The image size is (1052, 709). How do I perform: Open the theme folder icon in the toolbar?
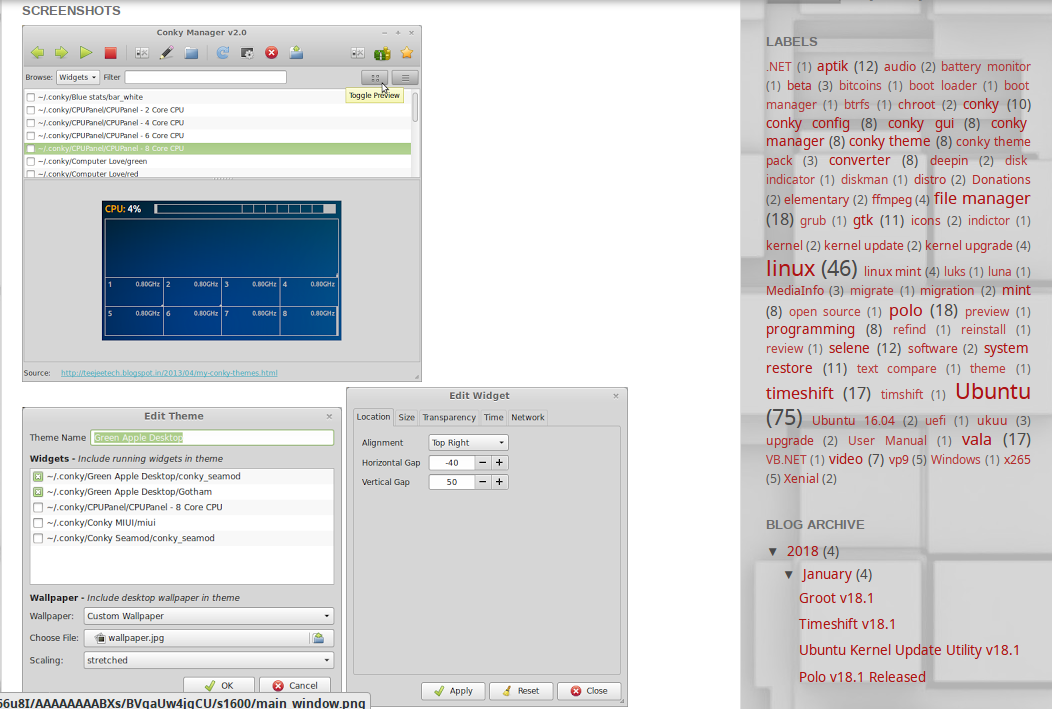(x=191, y=52)
